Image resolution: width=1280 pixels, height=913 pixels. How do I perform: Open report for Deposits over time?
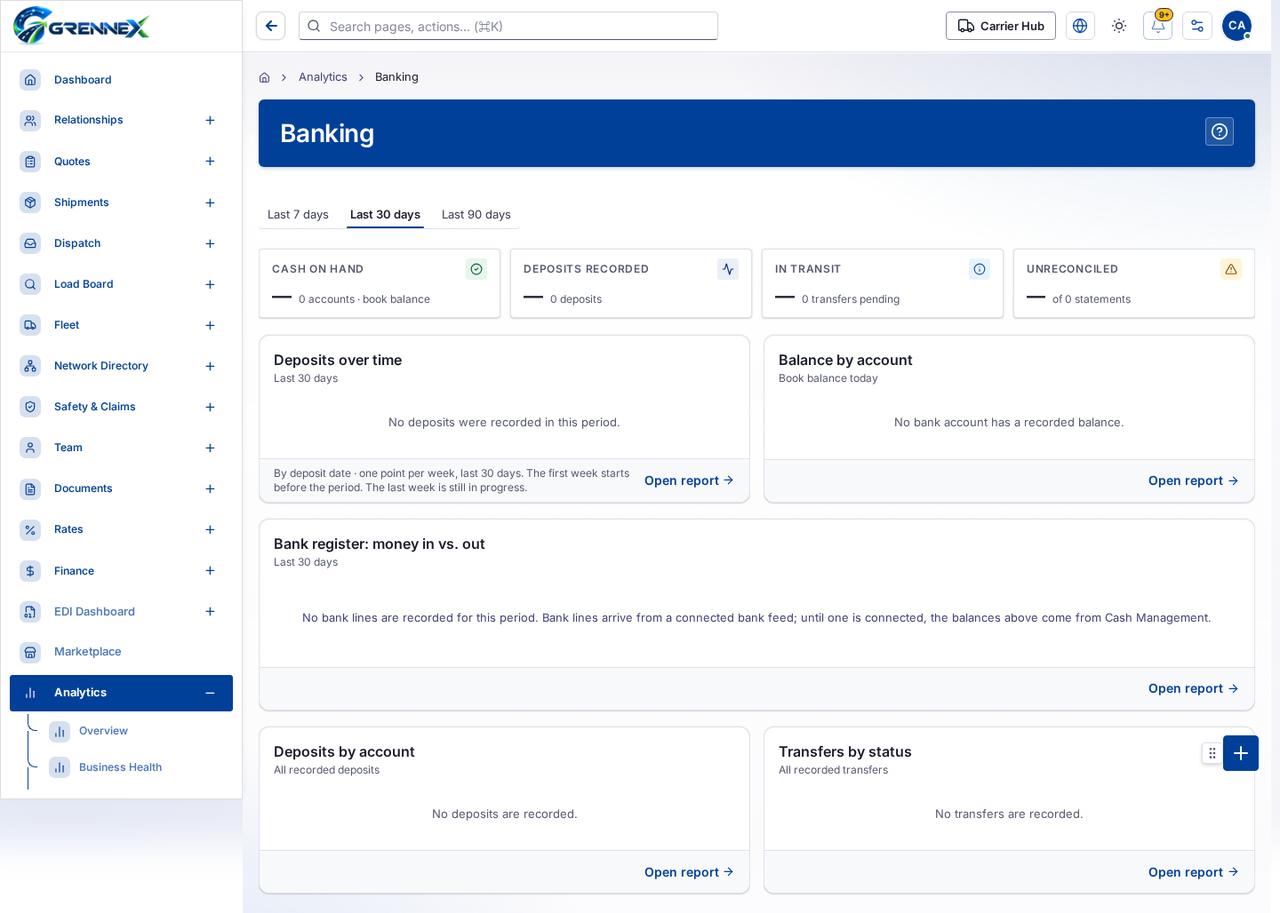click(x=689, y=481)
